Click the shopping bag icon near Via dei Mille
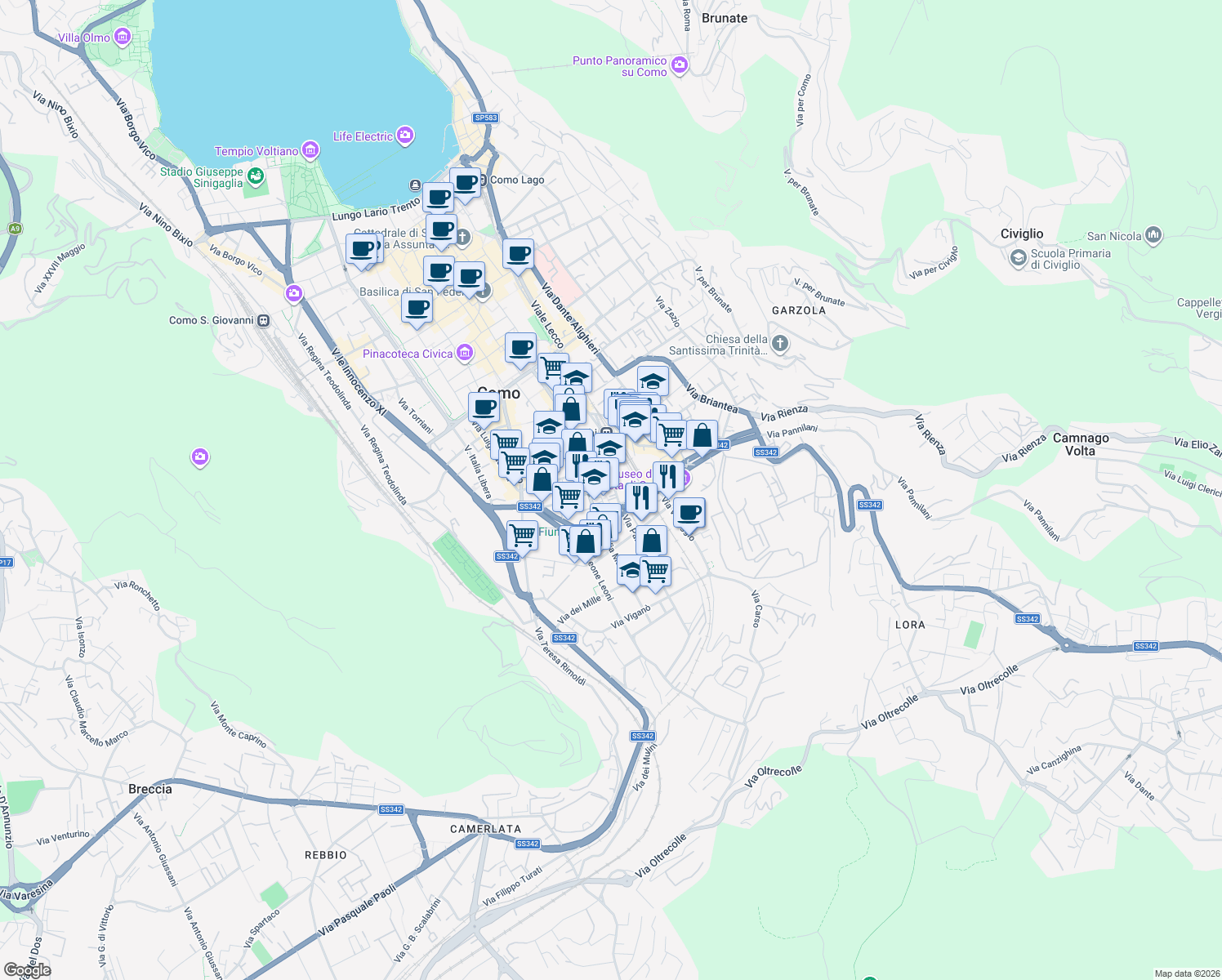Screen dimensions: 1222x980 [586, 542]
